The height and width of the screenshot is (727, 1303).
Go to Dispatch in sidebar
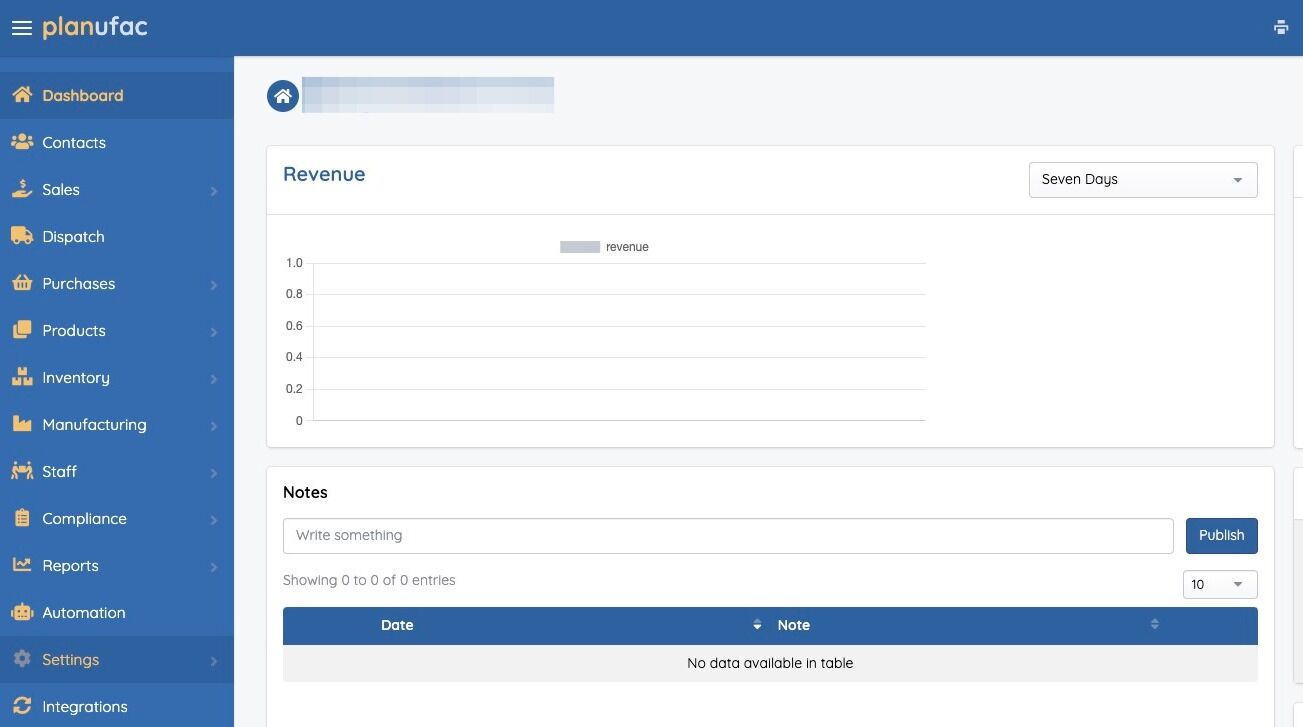[117, 236]
